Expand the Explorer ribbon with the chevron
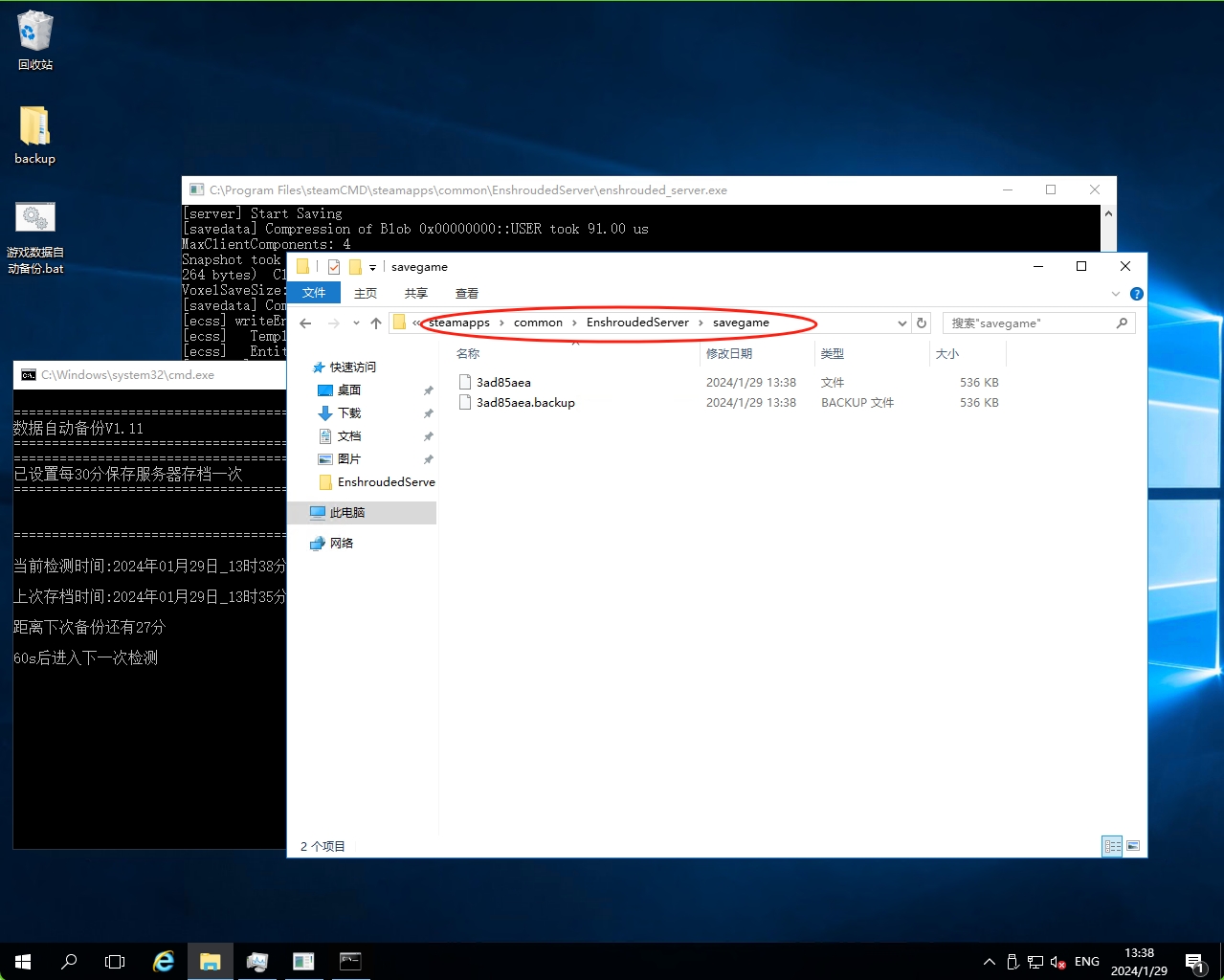 (x=1115, y=294)
